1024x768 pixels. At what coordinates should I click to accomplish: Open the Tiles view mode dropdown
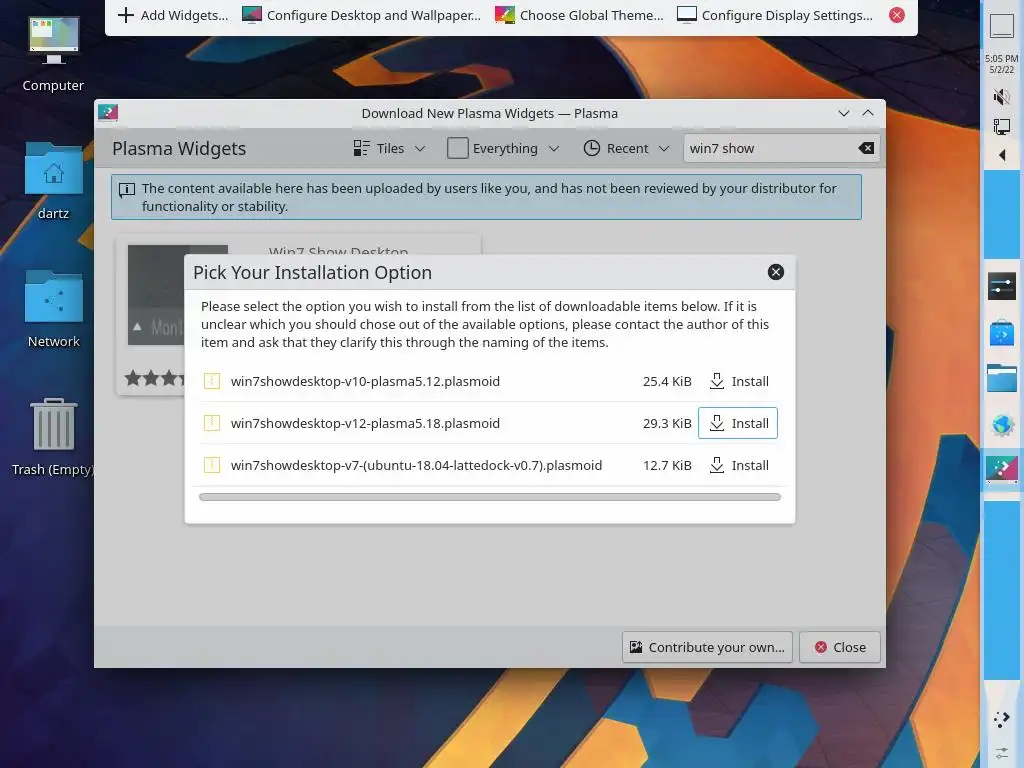pos(389,148)
